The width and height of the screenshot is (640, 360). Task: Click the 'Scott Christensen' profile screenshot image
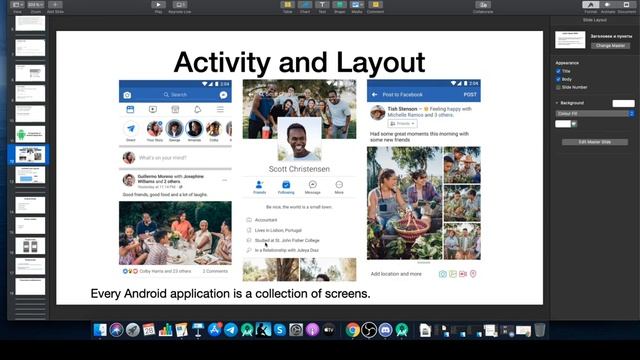click(299, 180)
